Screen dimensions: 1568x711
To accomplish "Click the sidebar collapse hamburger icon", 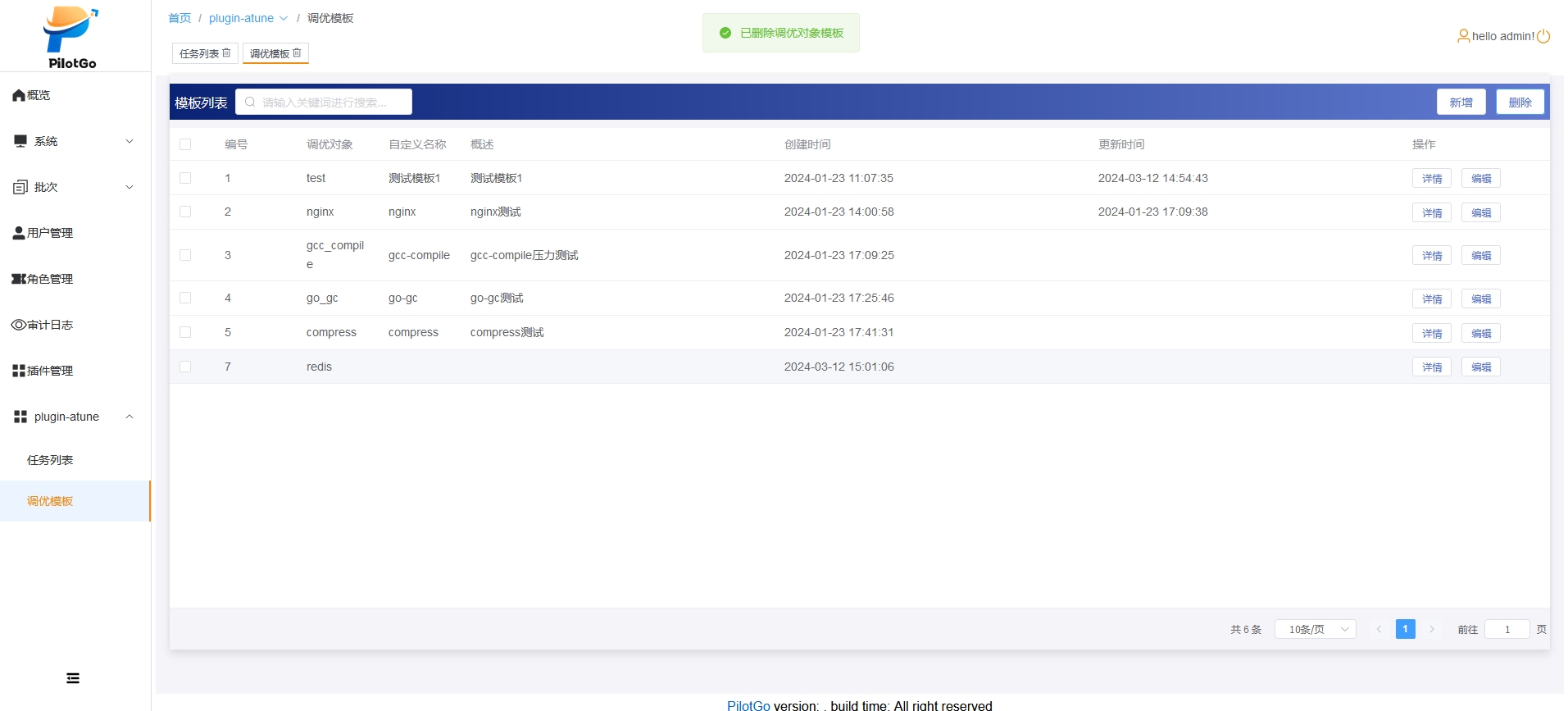I will [x=73, y=678].
